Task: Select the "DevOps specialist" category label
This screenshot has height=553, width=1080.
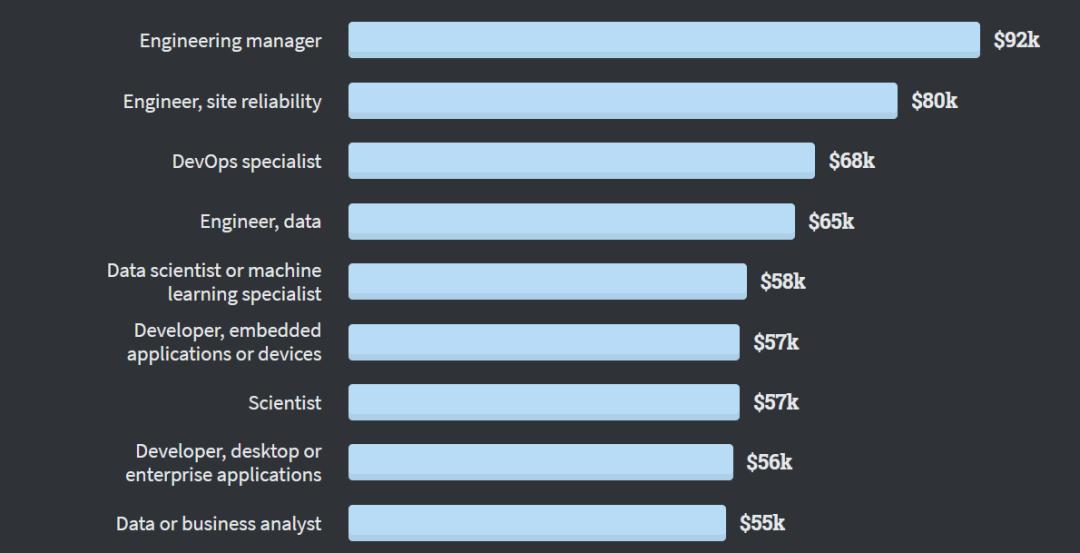Action: [x=246, y=161]
